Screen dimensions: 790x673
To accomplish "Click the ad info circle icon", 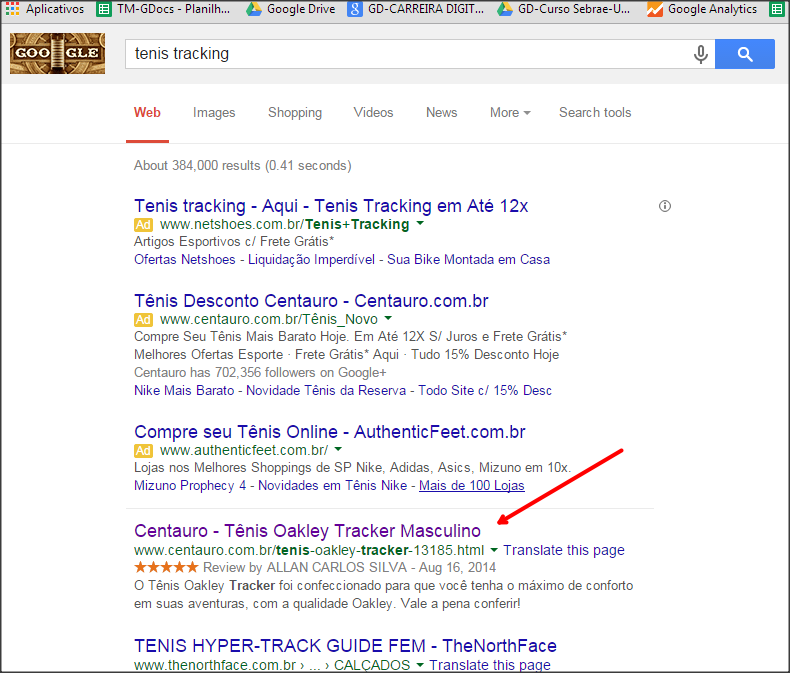I will (665, 206).
